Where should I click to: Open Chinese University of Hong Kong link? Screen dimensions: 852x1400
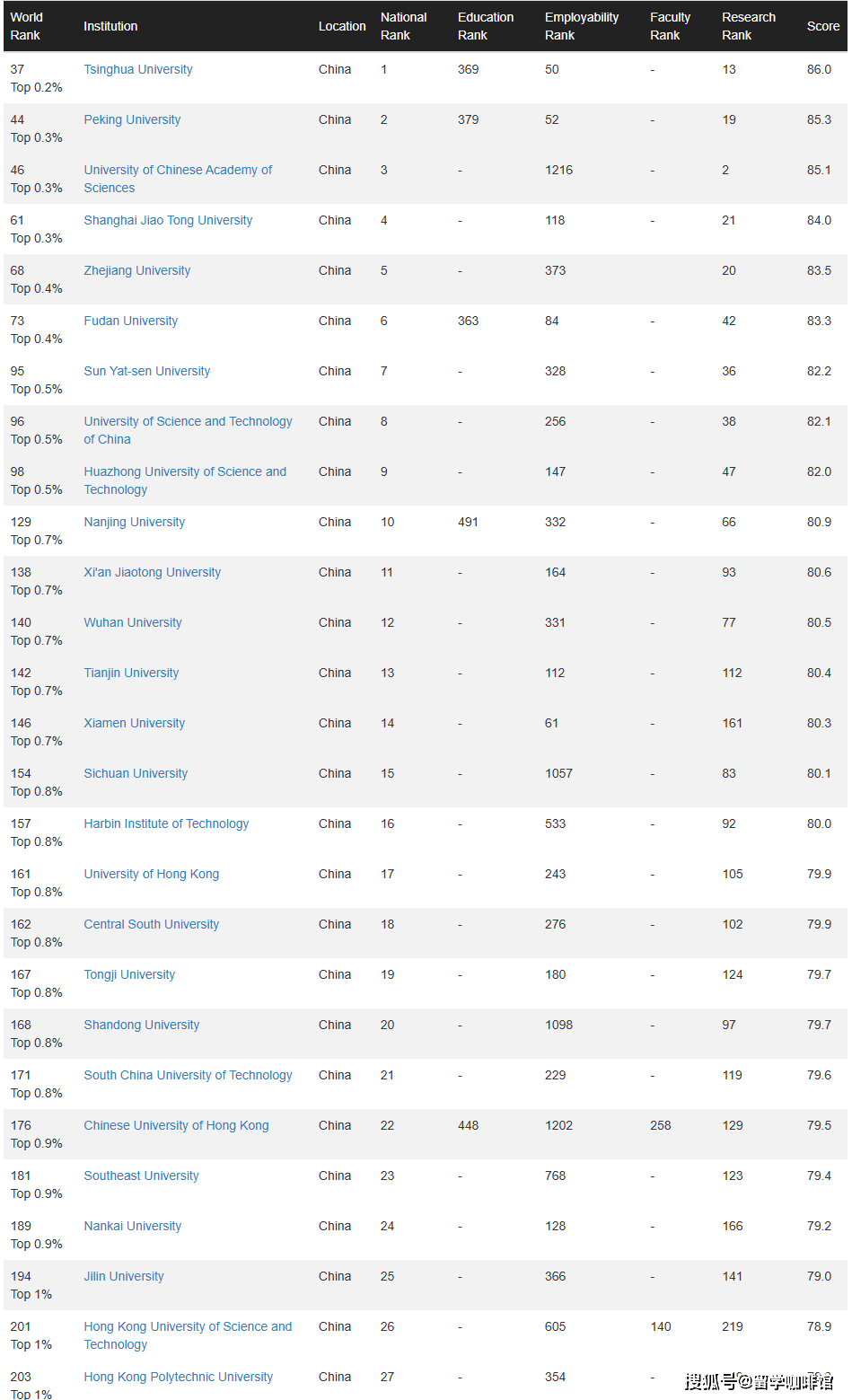[x=176, y=1125]
